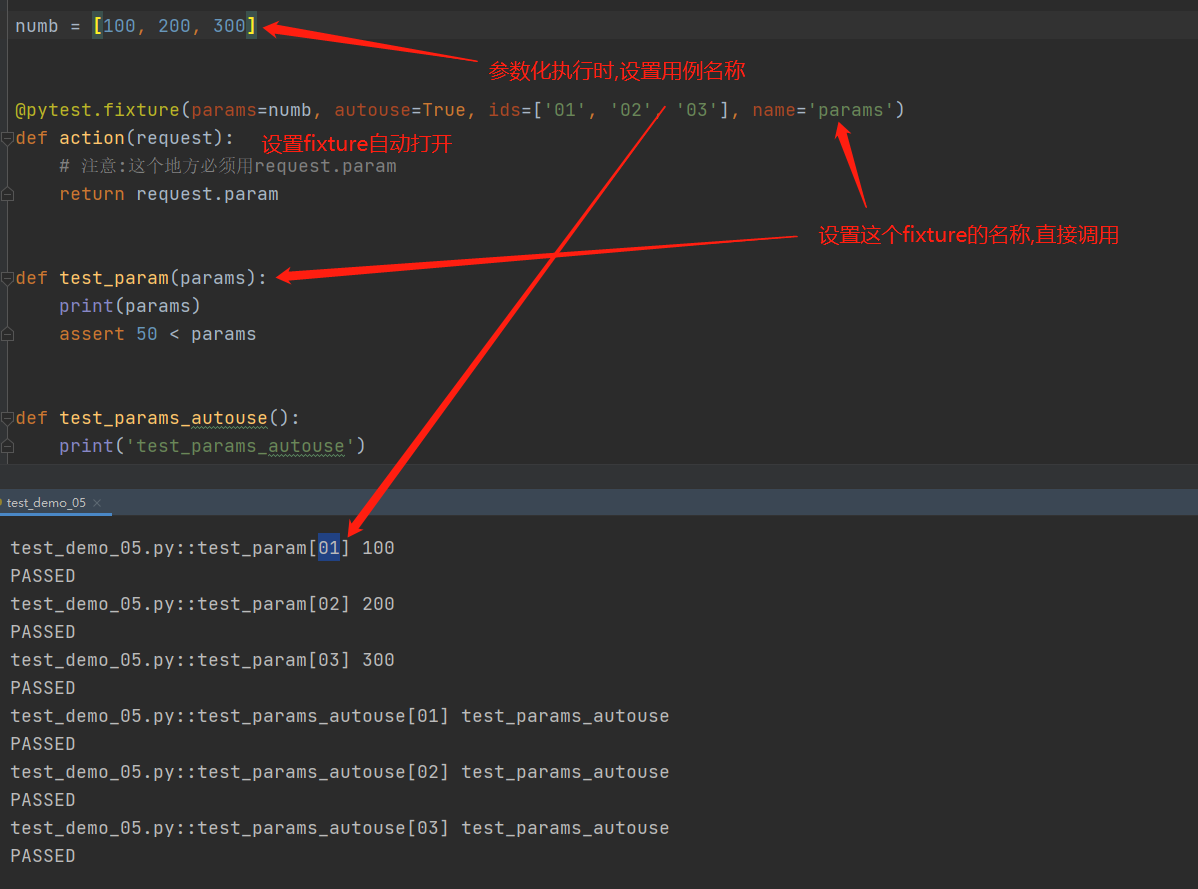Click the highlighted 01 in test_param[01] output
1198x889 pixels.
pyautogui.click(x=329, y=548)
